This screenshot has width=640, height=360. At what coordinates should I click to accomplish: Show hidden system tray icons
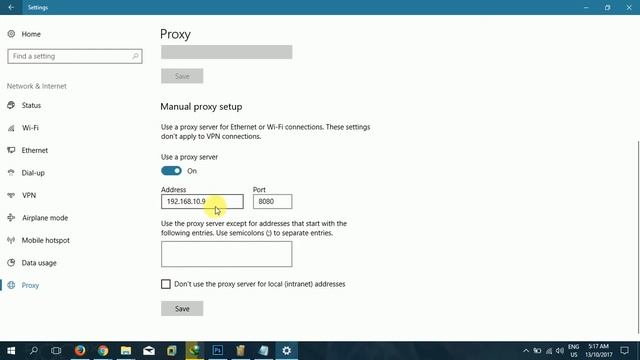pyautogui.click(x=526, y=351)
